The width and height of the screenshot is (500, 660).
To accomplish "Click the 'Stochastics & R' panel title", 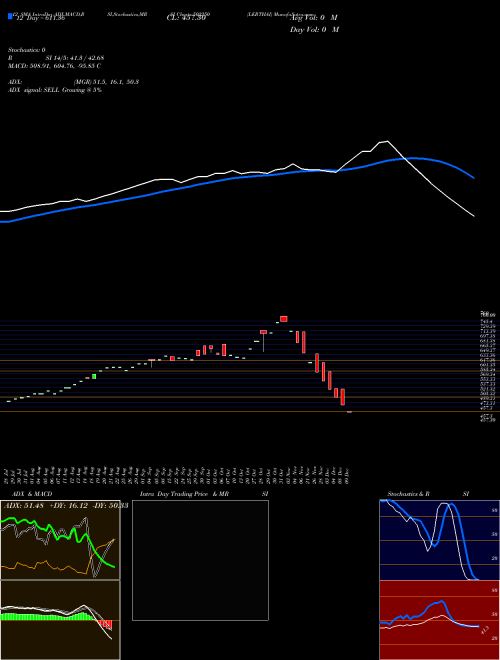I will pyautogui.click(x=408, y=494).
